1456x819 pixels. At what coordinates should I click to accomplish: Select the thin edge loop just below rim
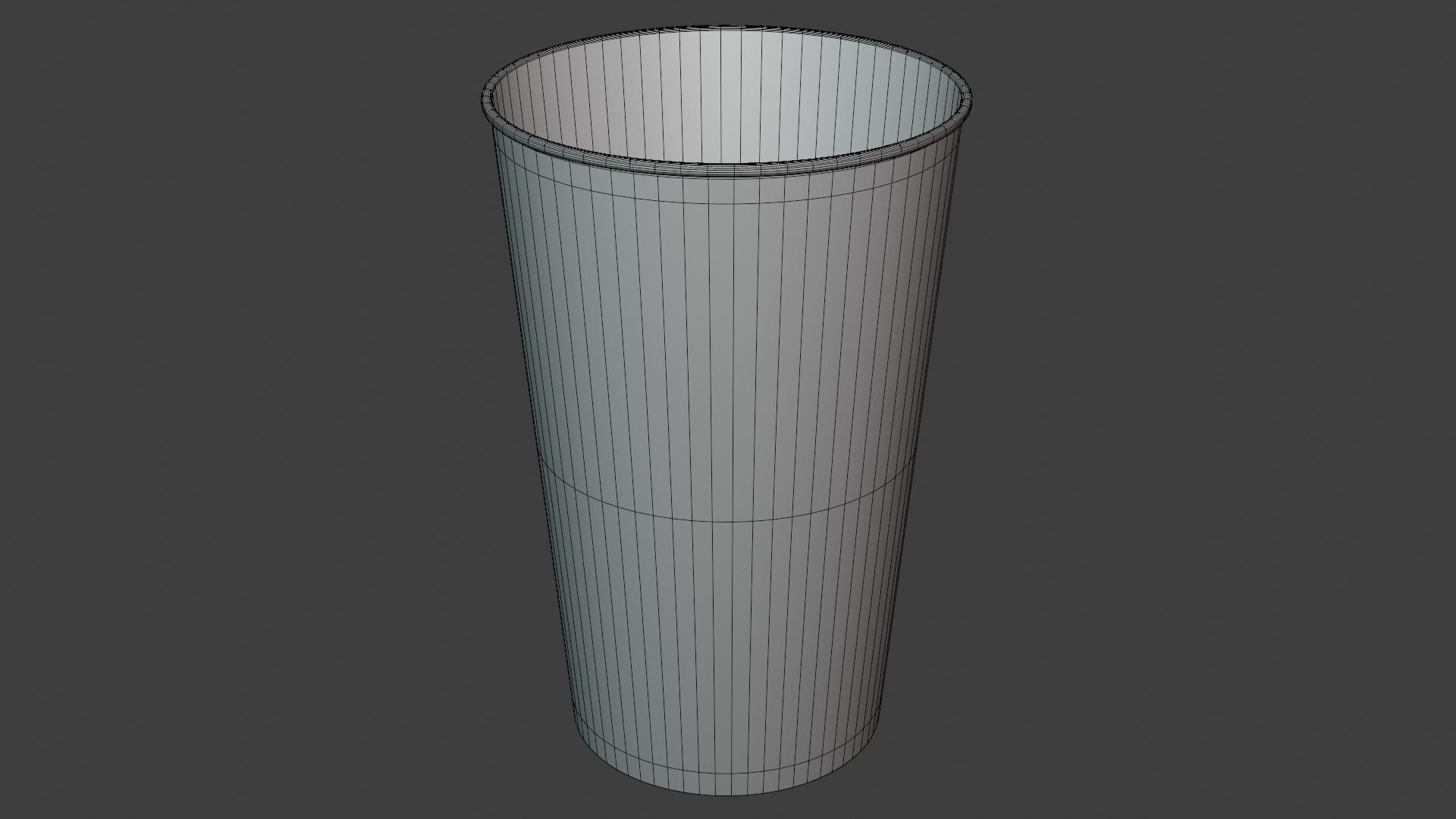[726, 204]
